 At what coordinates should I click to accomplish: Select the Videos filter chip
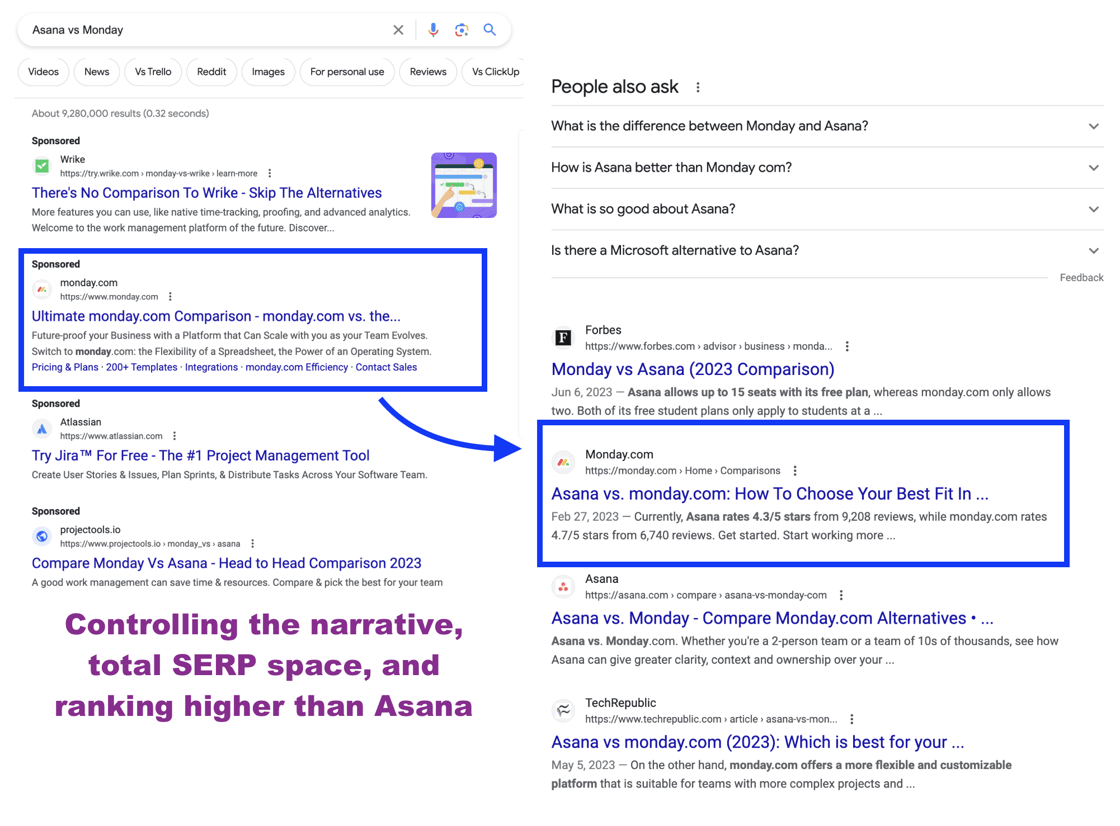point(44,72)
